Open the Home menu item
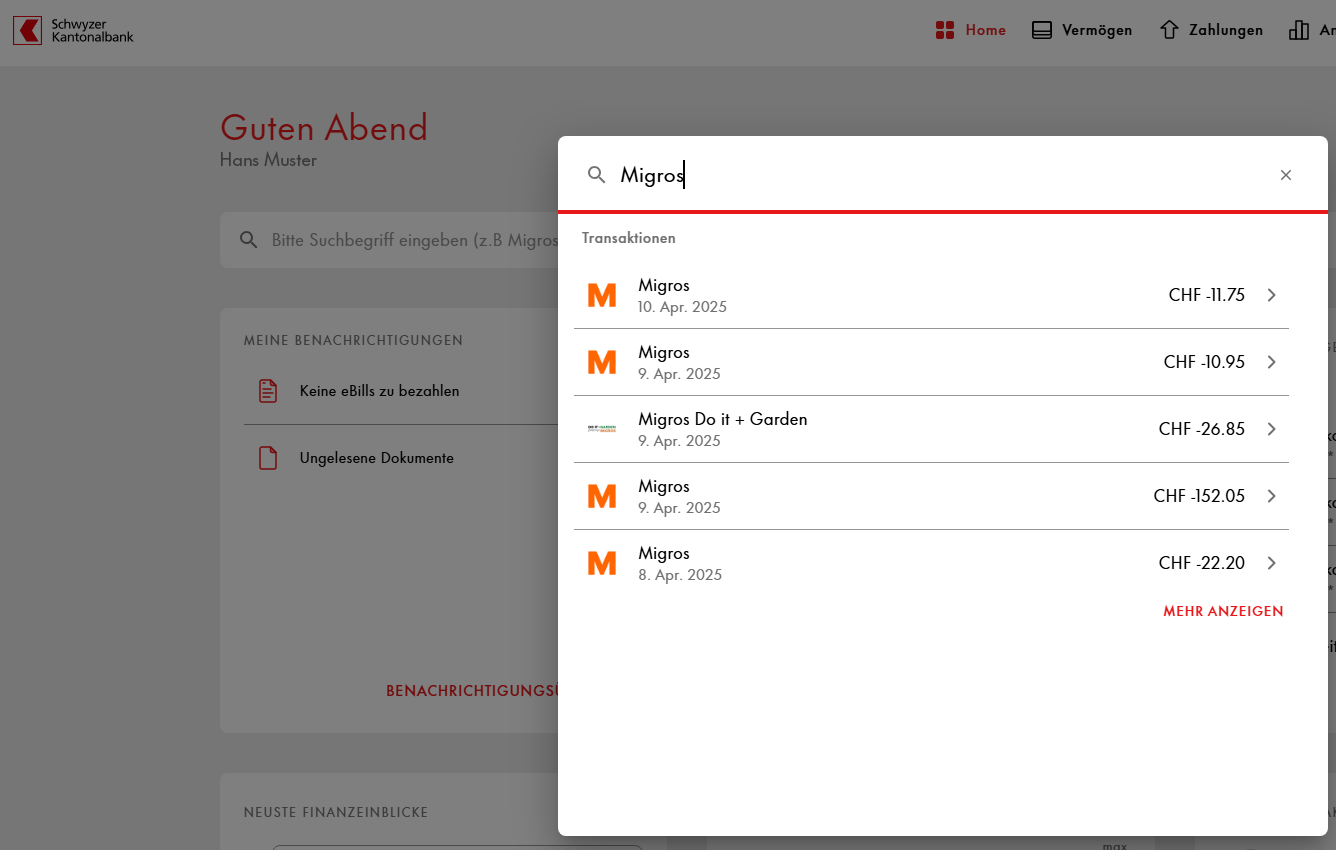This screenshot has width=1336, height=850. [x=970, y=30]
